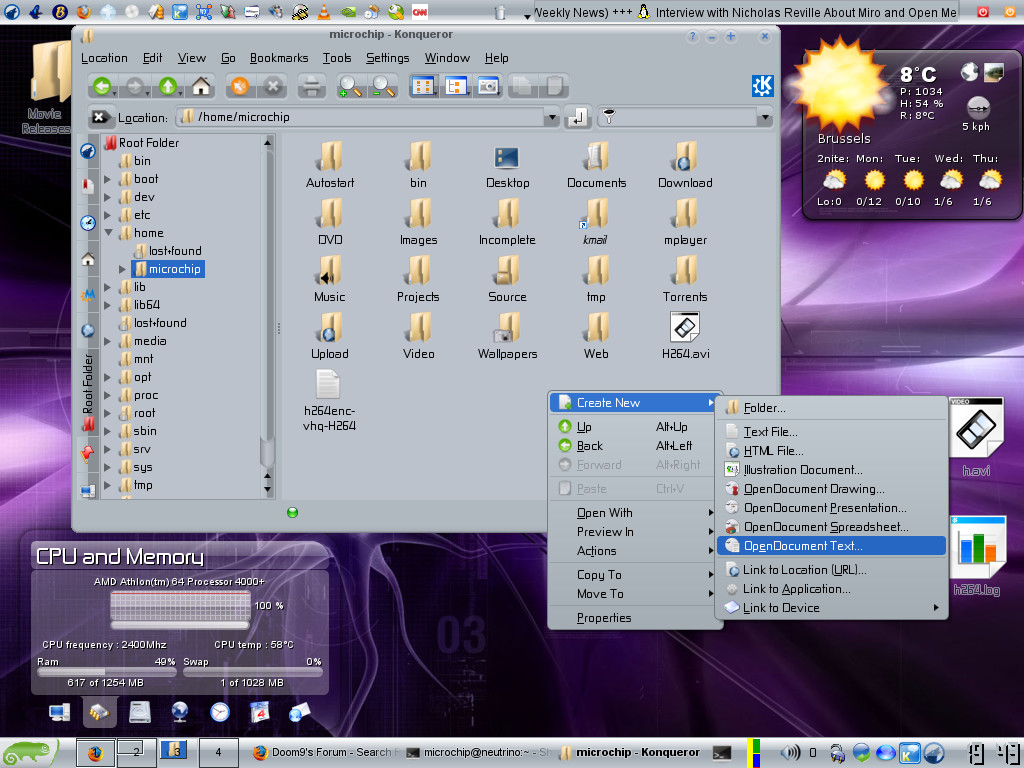Open the Music folder

[330, 279]
